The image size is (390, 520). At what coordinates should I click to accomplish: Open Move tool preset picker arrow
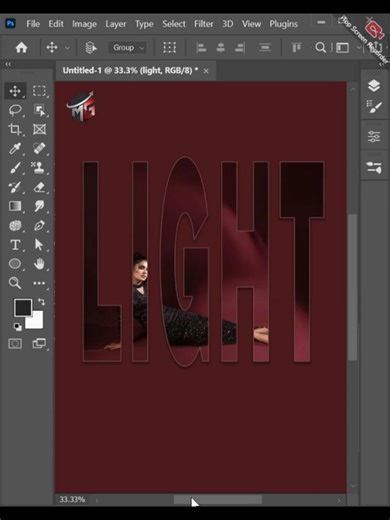[67, 48]
